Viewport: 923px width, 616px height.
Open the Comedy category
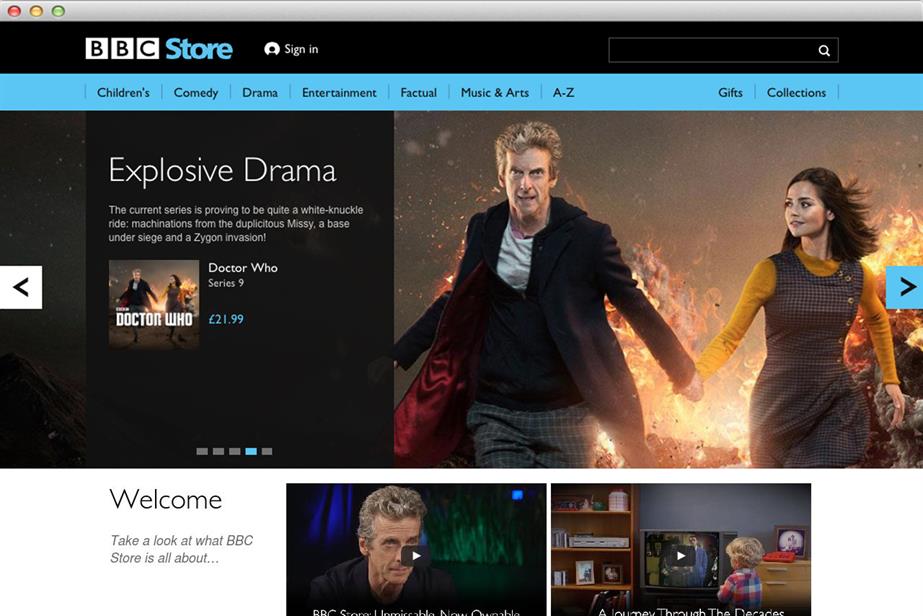(195, 92)
